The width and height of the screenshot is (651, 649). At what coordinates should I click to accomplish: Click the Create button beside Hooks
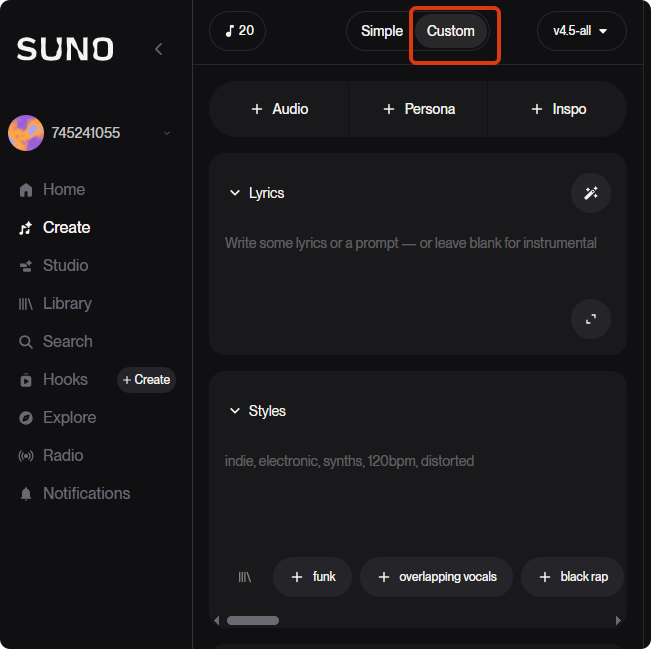pos(146,380)
